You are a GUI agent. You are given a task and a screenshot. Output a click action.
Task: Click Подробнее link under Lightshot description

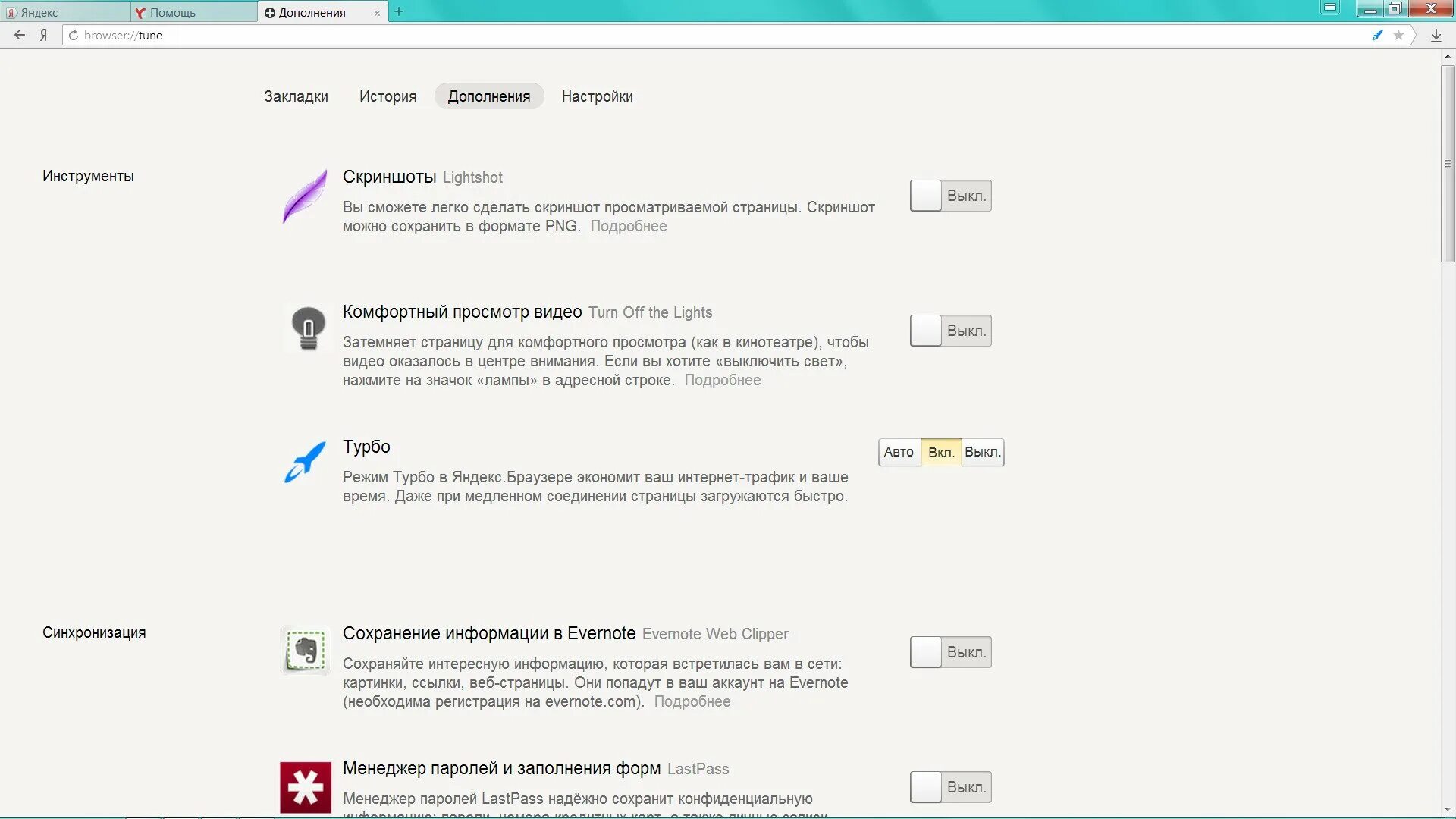tap(628, 226)
